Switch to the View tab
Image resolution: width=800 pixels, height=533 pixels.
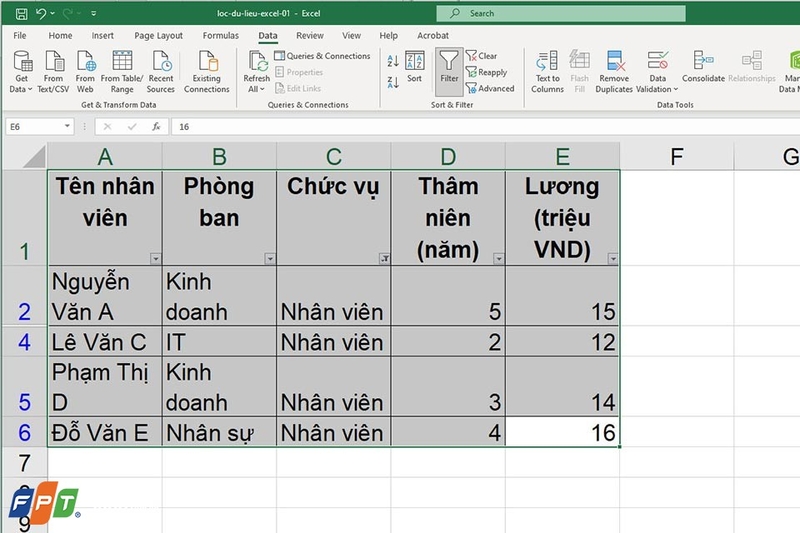tap(351, 36)
